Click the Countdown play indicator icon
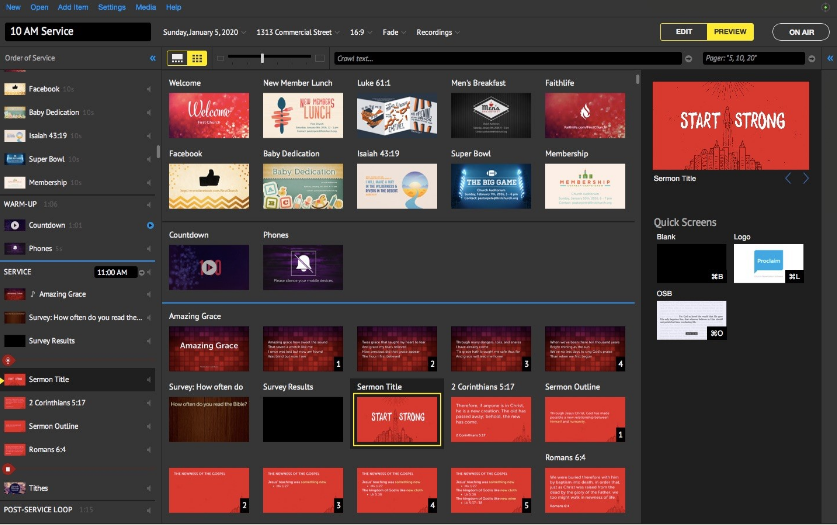 tap(151, 226)
